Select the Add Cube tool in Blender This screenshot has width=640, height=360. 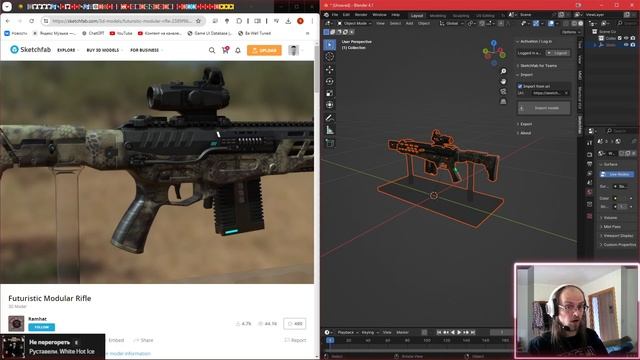pyautogui.click(x=329, y=143)
